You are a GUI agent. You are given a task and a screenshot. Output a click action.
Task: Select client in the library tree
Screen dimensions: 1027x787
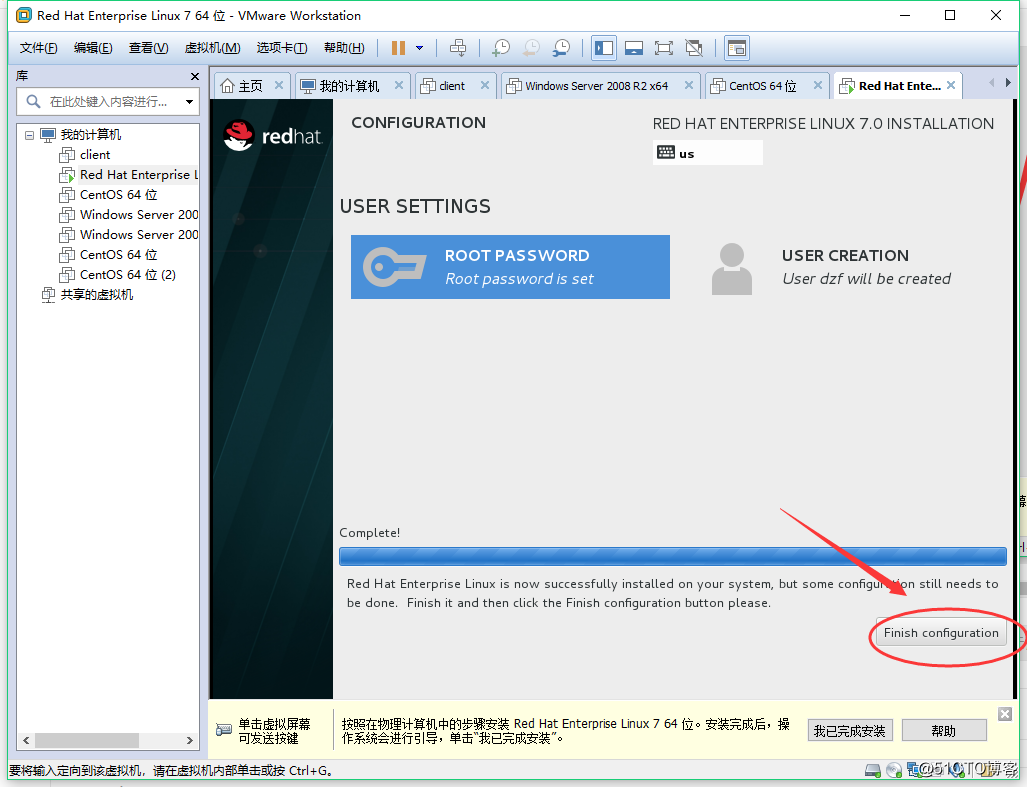tap(95, 155)
